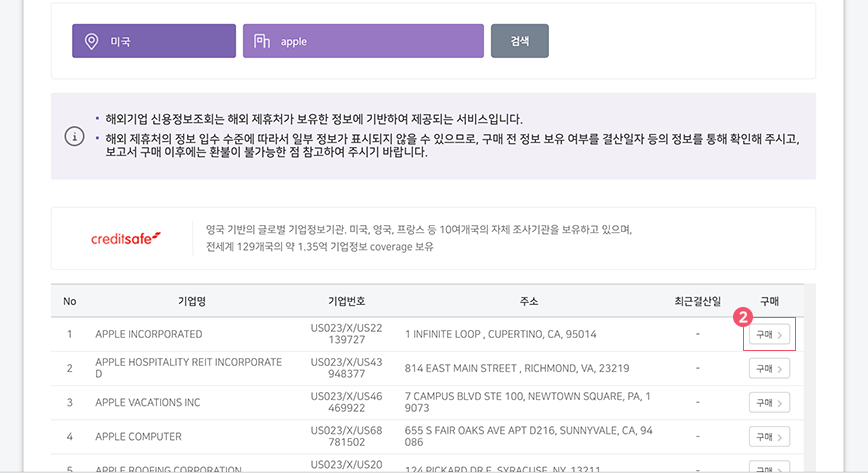868x473 pixels.
Task: Click company number US023/X/US46469922
Action: pyautogui.click(x=347, y=402)
